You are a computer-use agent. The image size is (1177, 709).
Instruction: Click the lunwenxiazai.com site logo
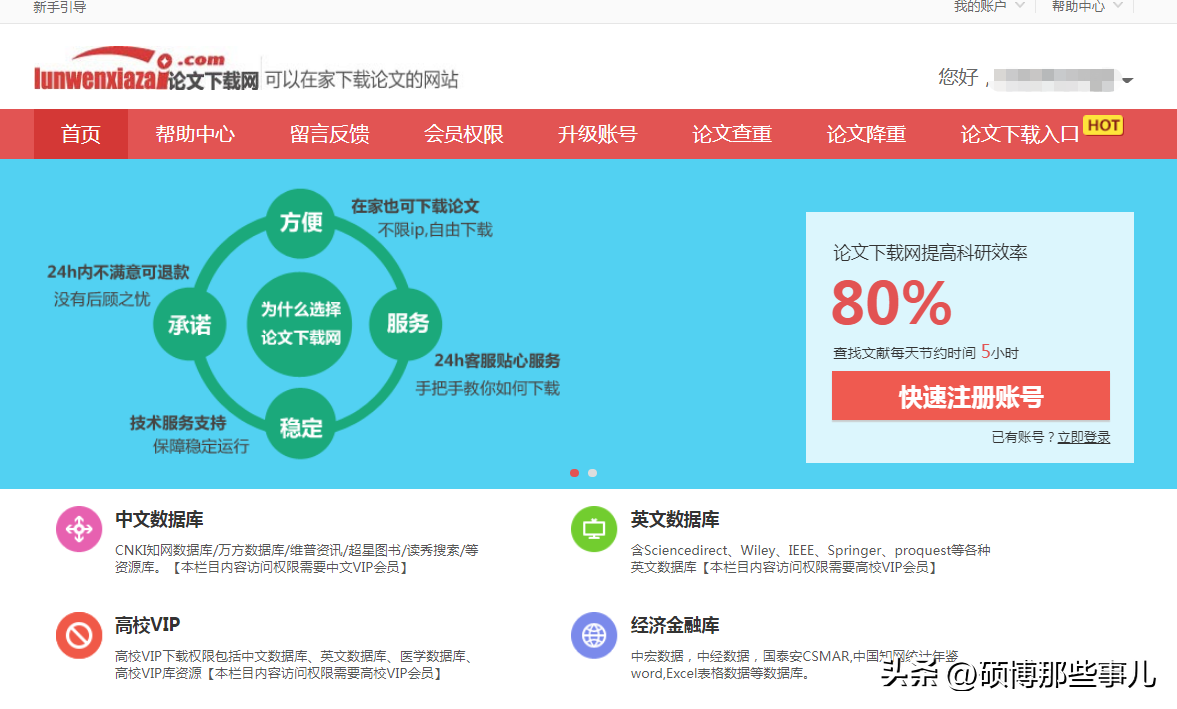click(146, 72)
